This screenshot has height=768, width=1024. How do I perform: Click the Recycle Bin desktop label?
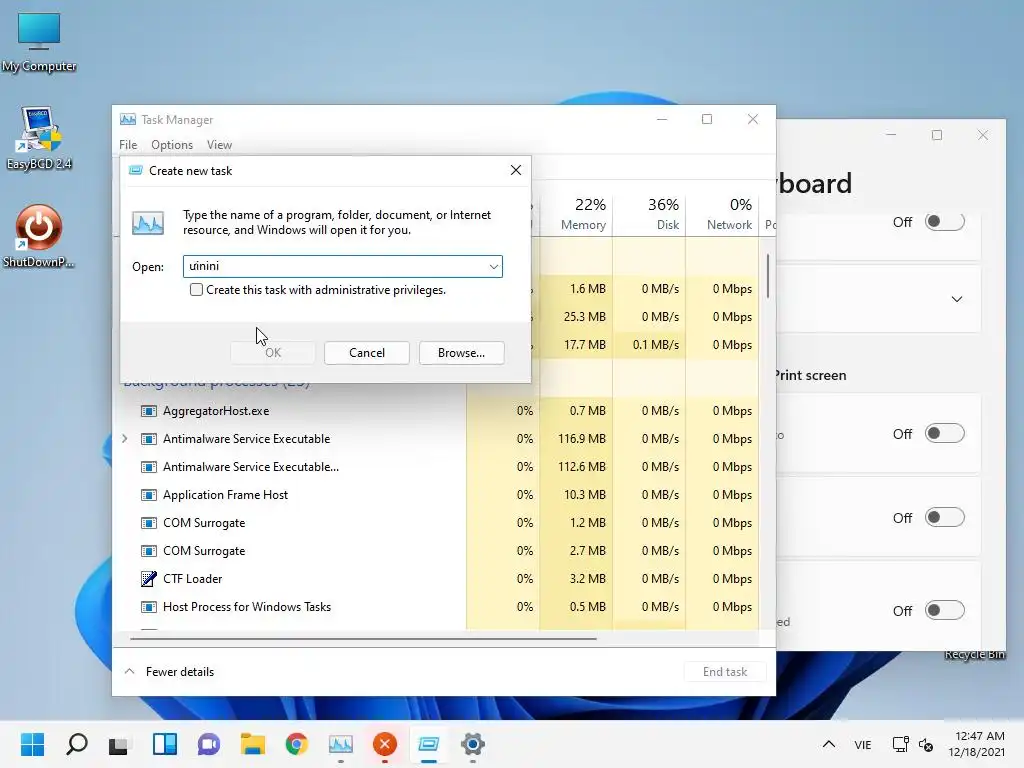[x=974, y=654]
